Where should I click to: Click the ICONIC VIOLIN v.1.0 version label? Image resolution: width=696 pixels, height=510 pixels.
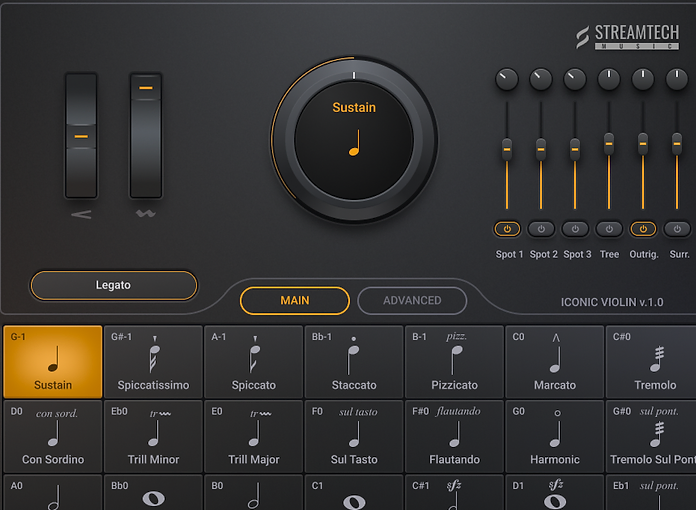pyautogui.click(x=612, y=302)
